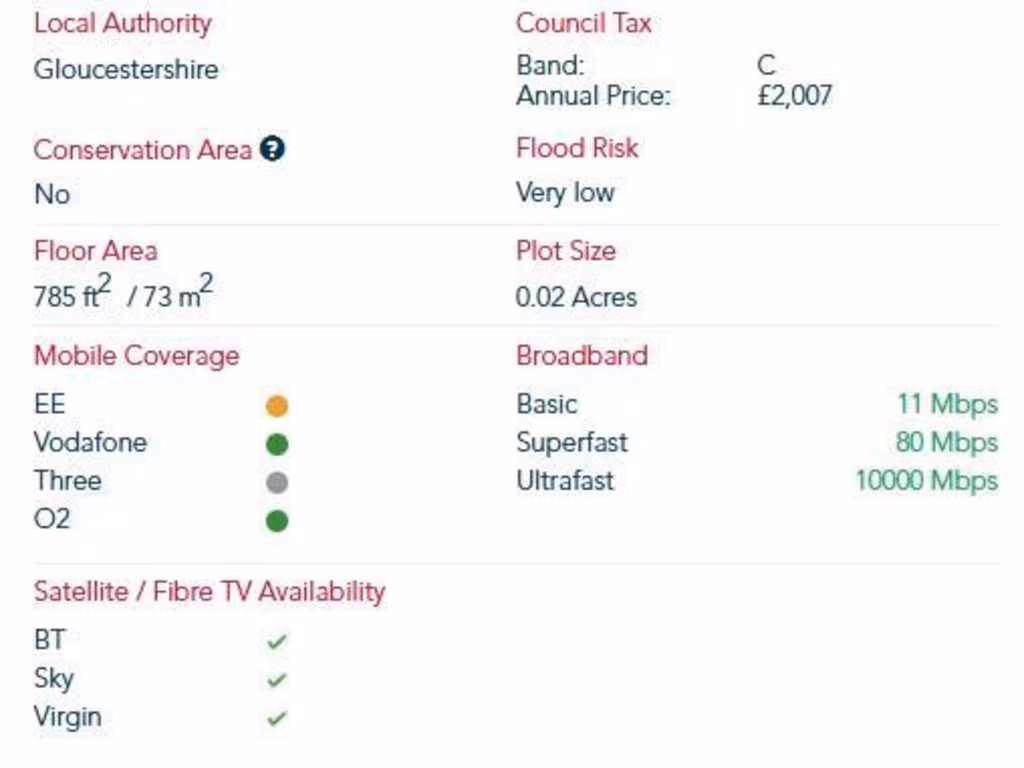Click the green O2 coverage indicator dot
The height and width of the screenshot is (768, 1024).
coord(277,521)
